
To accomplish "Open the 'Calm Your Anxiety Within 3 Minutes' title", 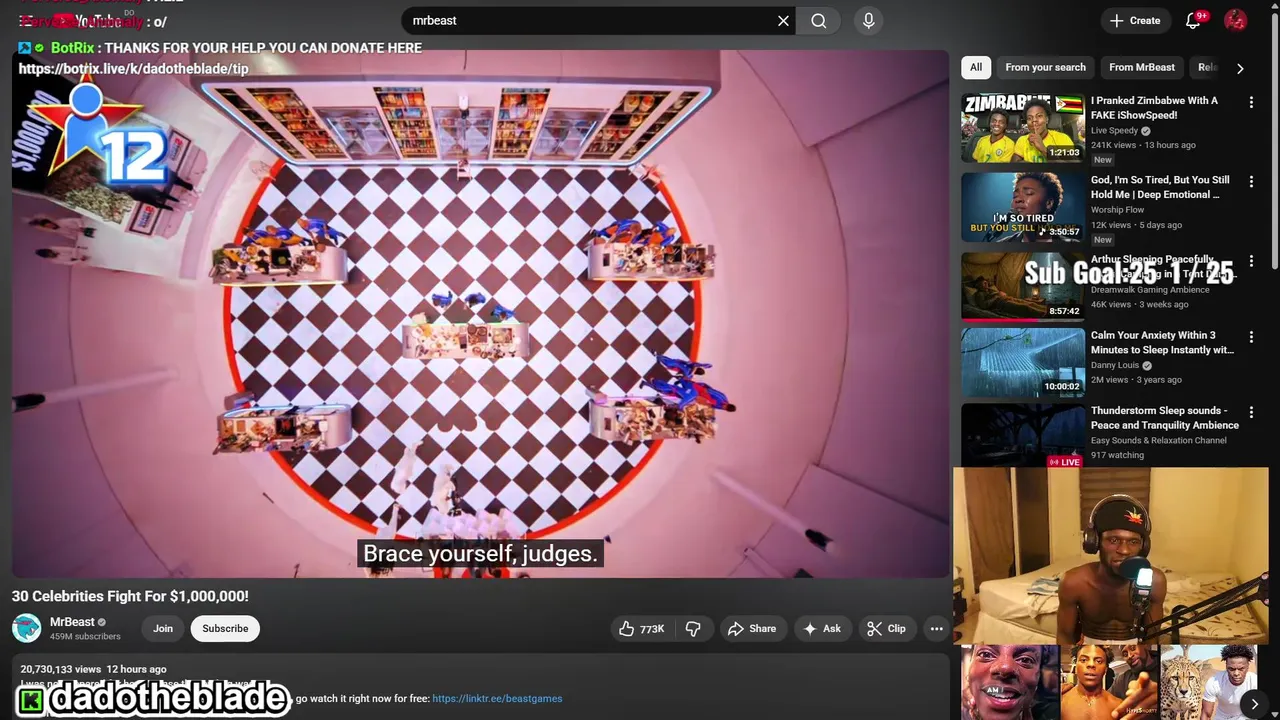I will [x=1162, y=343].
